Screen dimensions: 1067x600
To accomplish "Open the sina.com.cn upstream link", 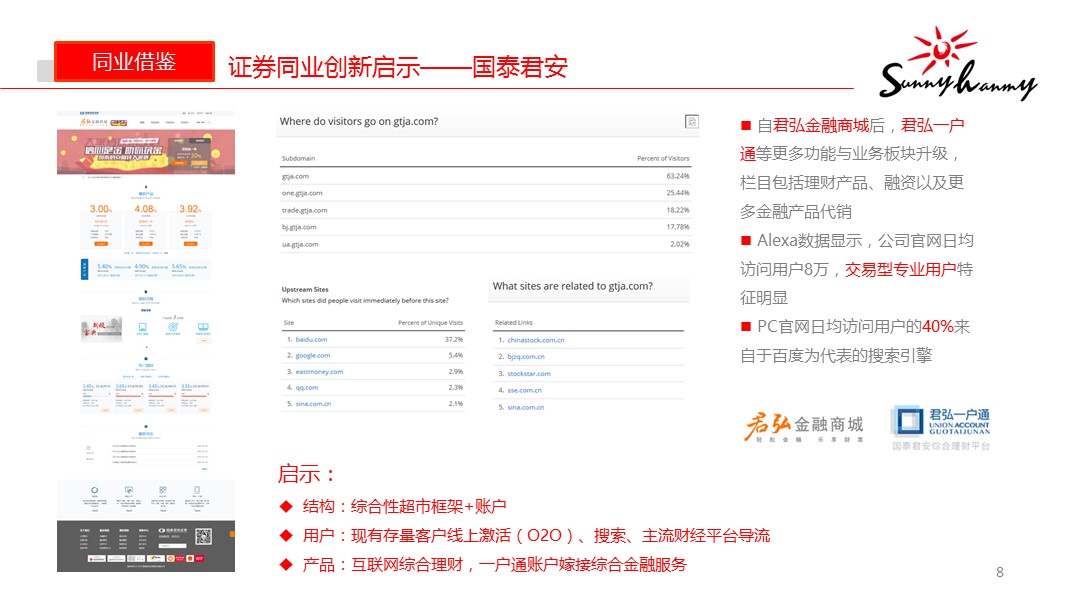I will click(313, 404).
